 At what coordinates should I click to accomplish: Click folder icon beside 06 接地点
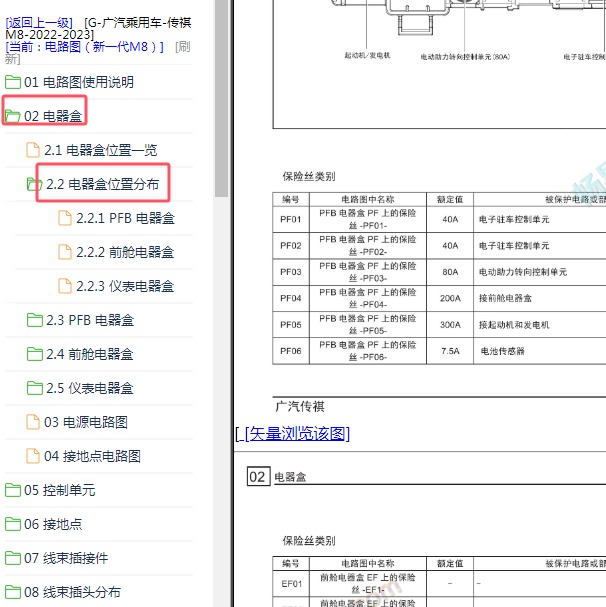[x=13, y=524]
